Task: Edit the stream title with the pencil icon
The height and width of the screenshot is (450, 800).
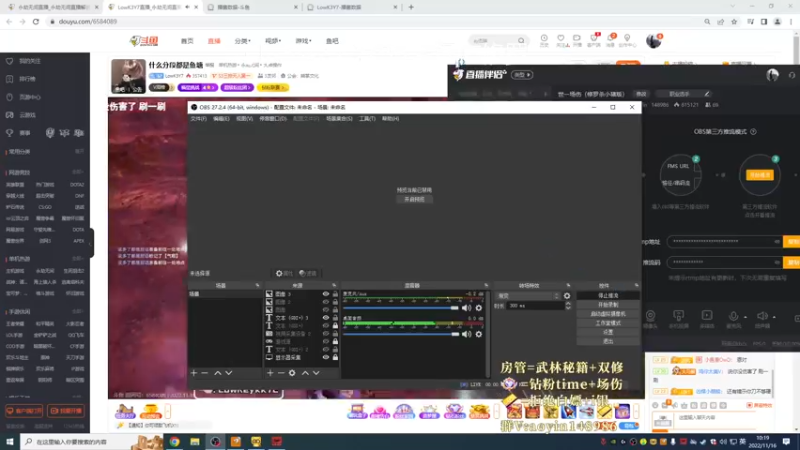Action: (x=707, y=94)
